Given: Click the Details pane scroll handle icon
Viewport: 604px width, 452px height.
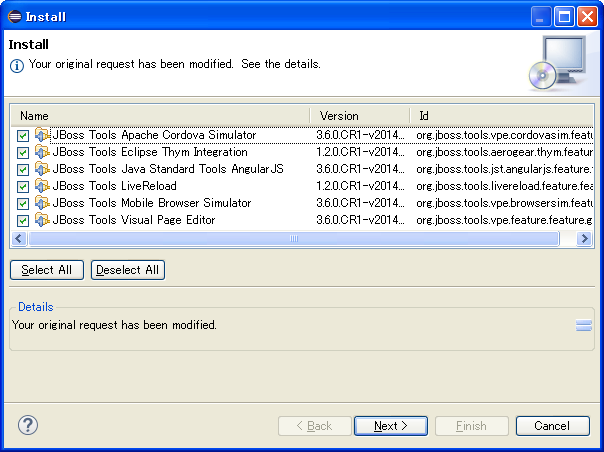Looking at the screenshot, I should point(584,326).
